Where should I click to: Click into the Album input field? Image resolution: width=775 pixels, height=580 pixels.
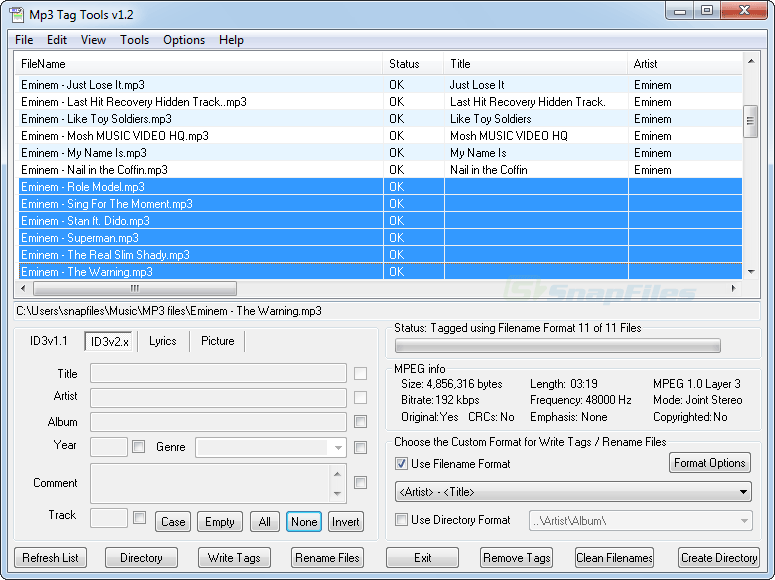click(218, 422)
